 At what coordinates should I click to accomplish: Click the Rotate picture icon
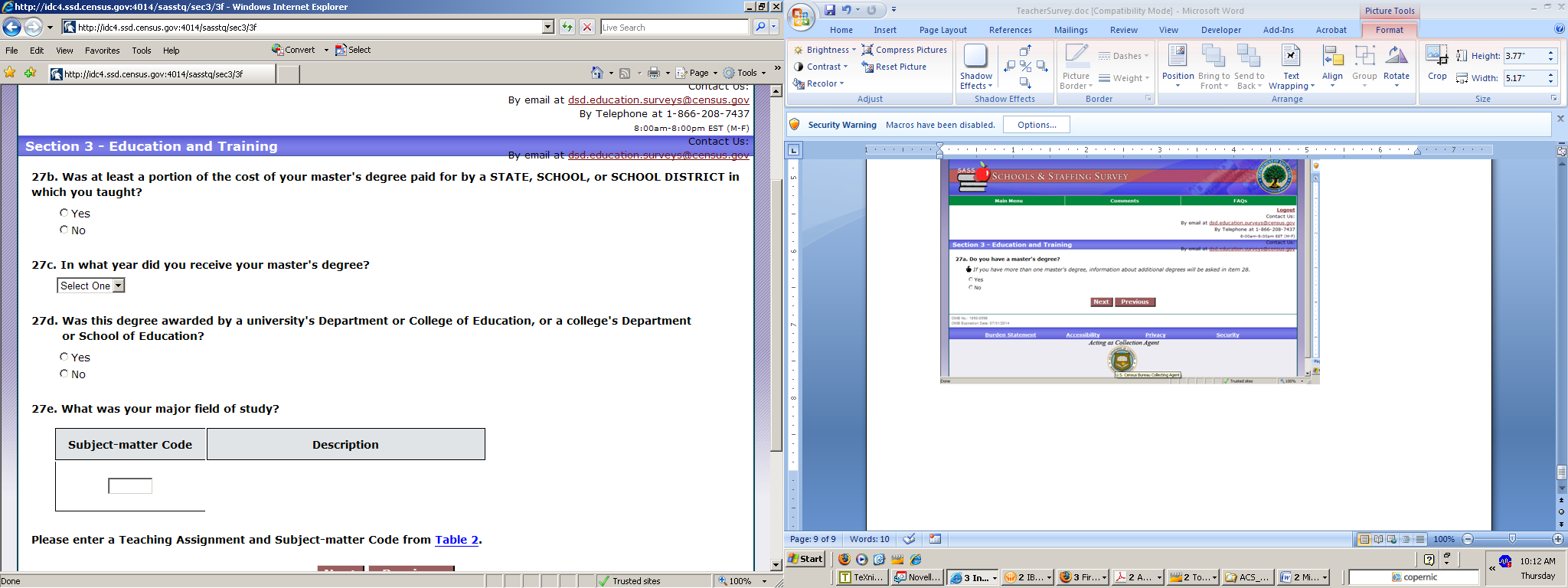(1396, 61)
